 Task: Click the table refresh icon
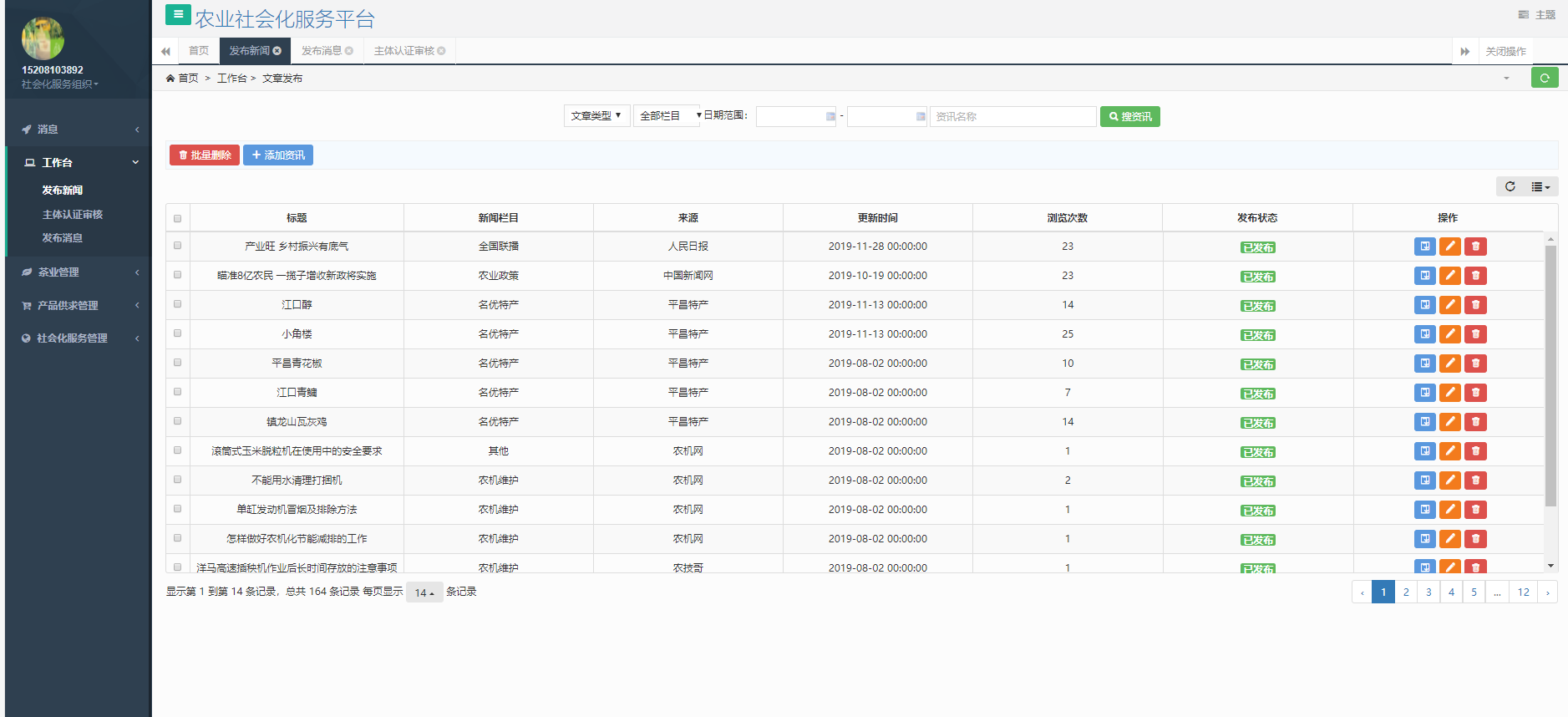1510,186
